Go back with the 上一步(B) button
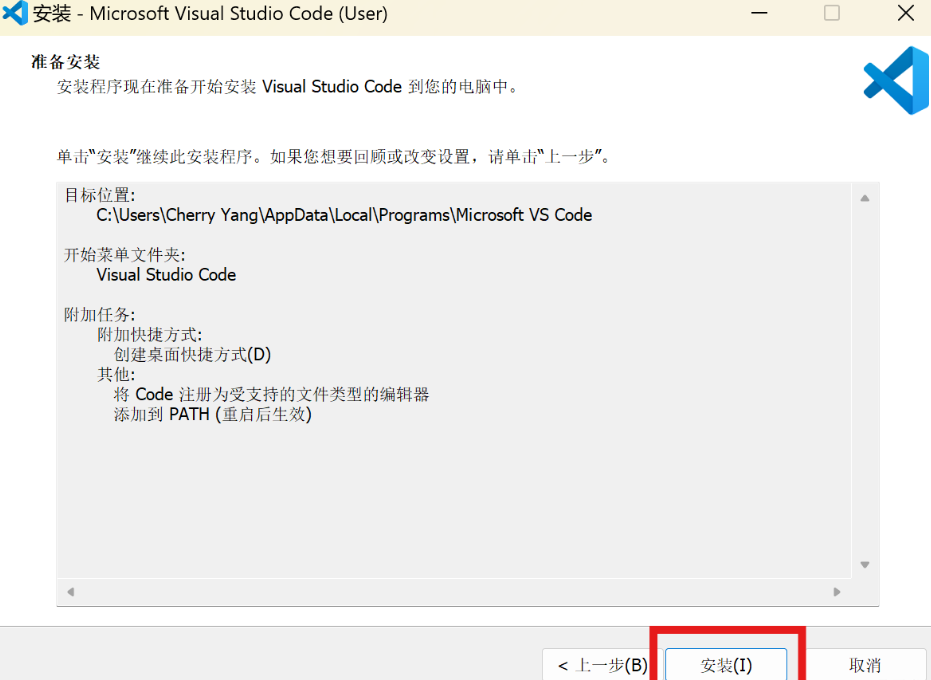Viewport: 931px width, 680px height. [x=602, y=665]
